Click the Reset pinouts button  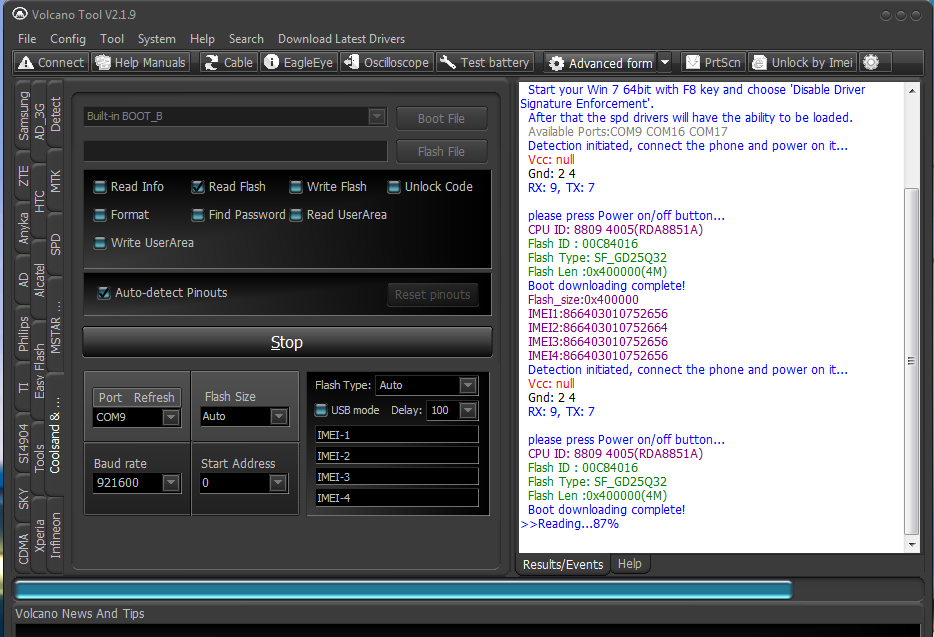click(432, 294)
